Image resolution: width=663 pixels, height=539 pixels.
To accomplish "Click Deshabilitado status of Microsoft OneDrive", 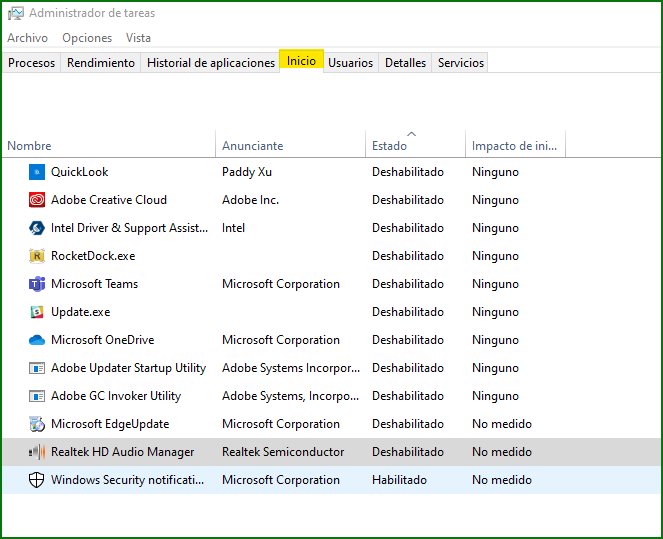I will pos(408,340).
